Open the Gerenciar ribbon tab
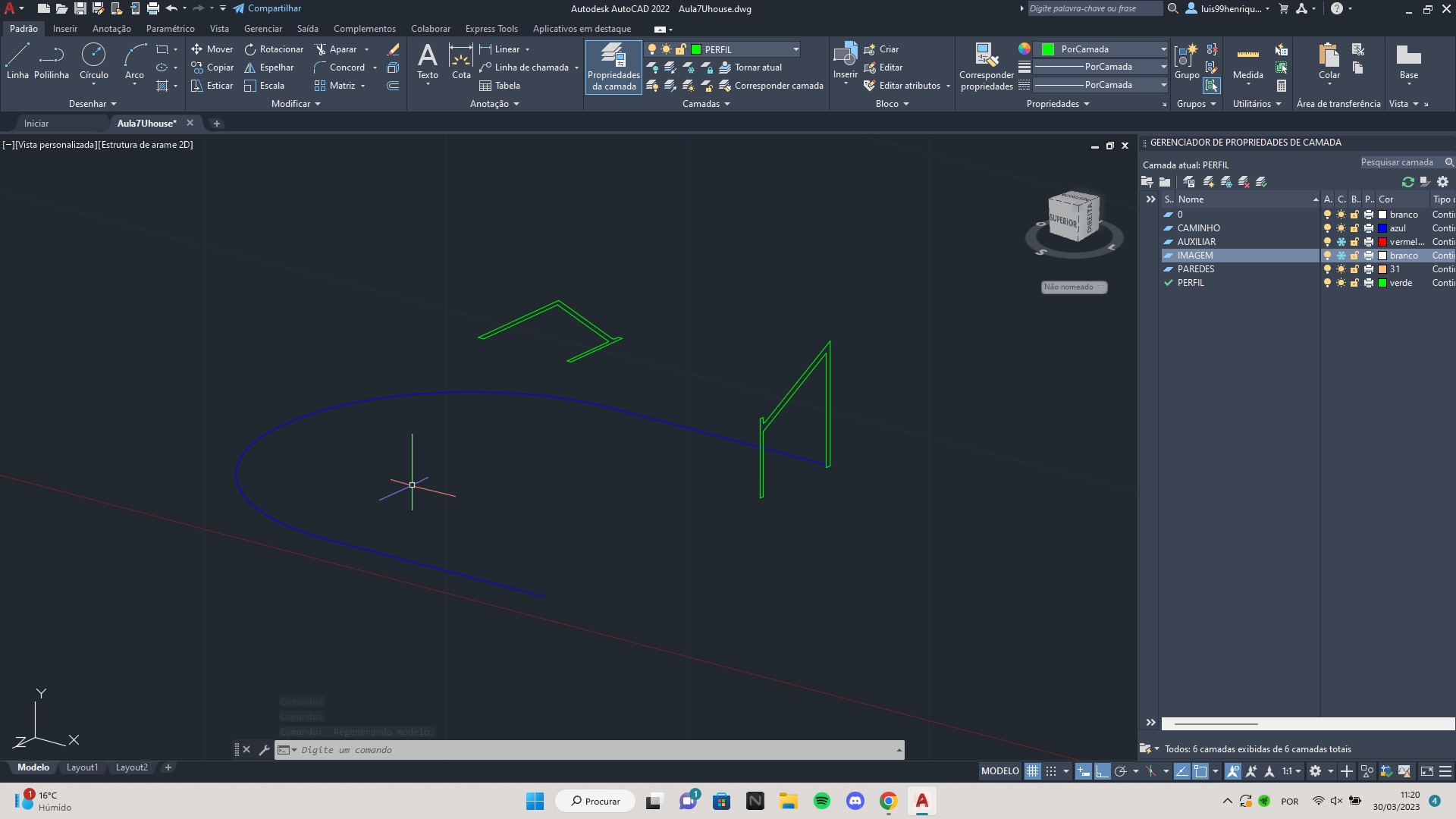This screenshot has width=1456, height=819. tap(263, 29)
